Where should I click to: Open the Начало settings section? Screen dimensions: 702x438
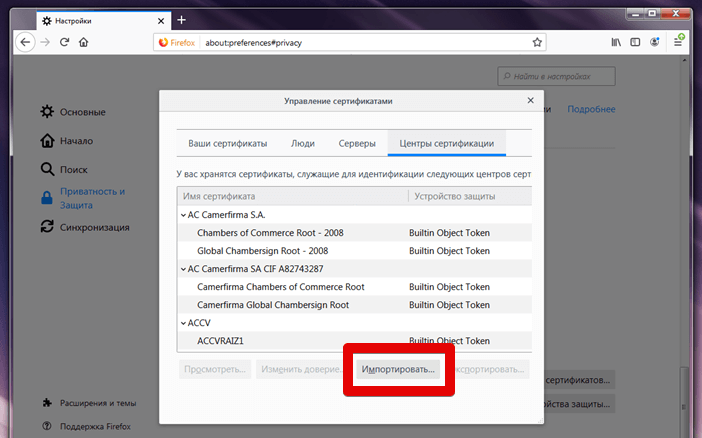[x=67, y=141]
